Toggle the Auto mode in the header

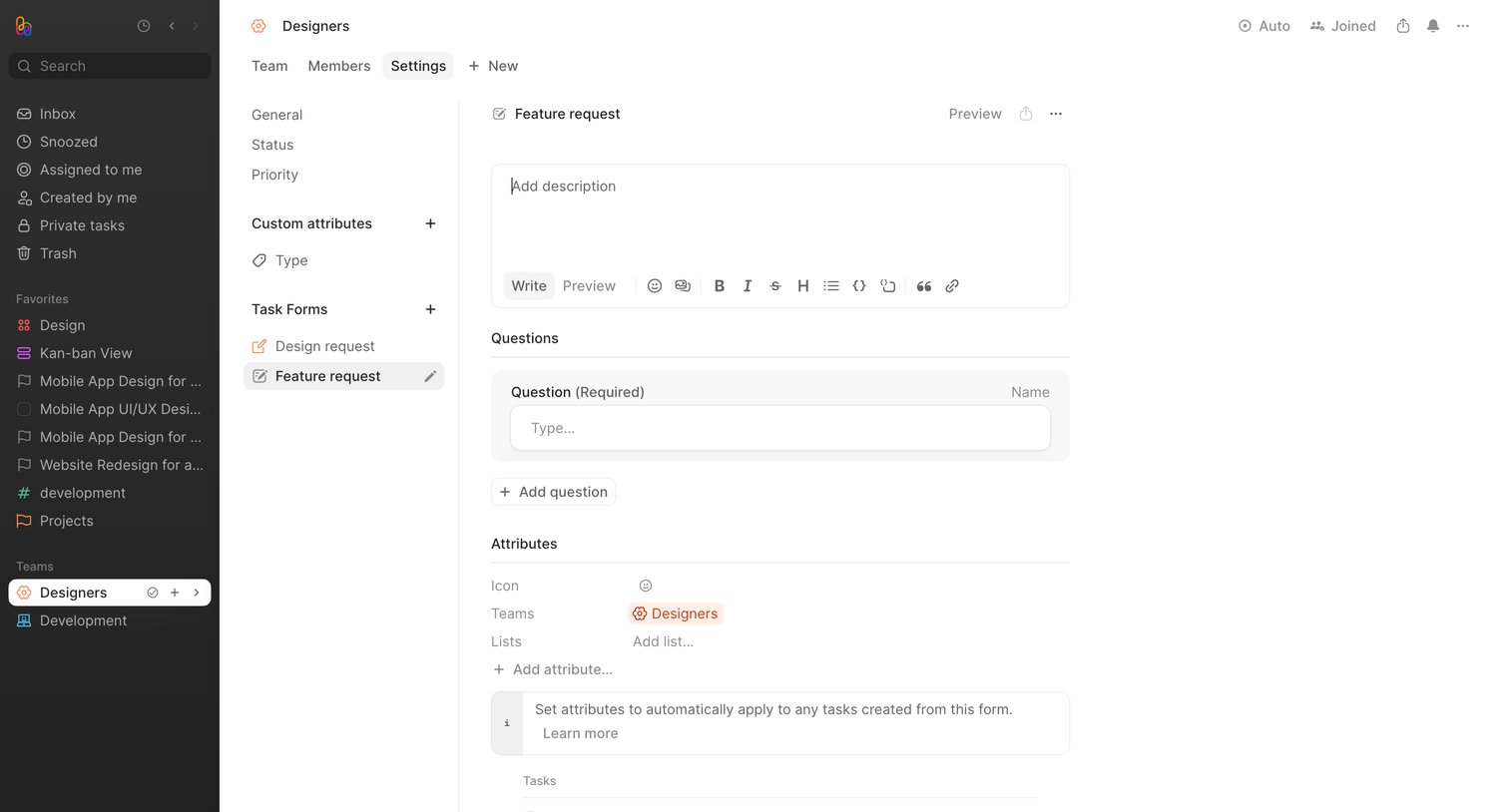[x=1264, y=26]
